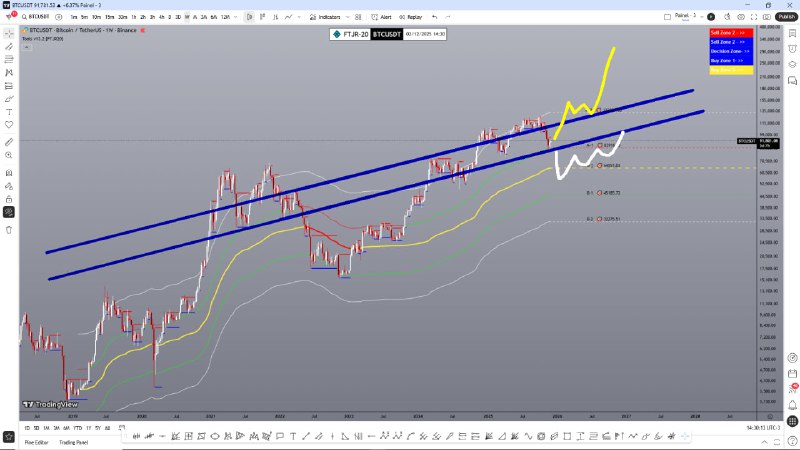Click the Publish button
This screenshot has width=800, height=450.
[x=785, y=17]
